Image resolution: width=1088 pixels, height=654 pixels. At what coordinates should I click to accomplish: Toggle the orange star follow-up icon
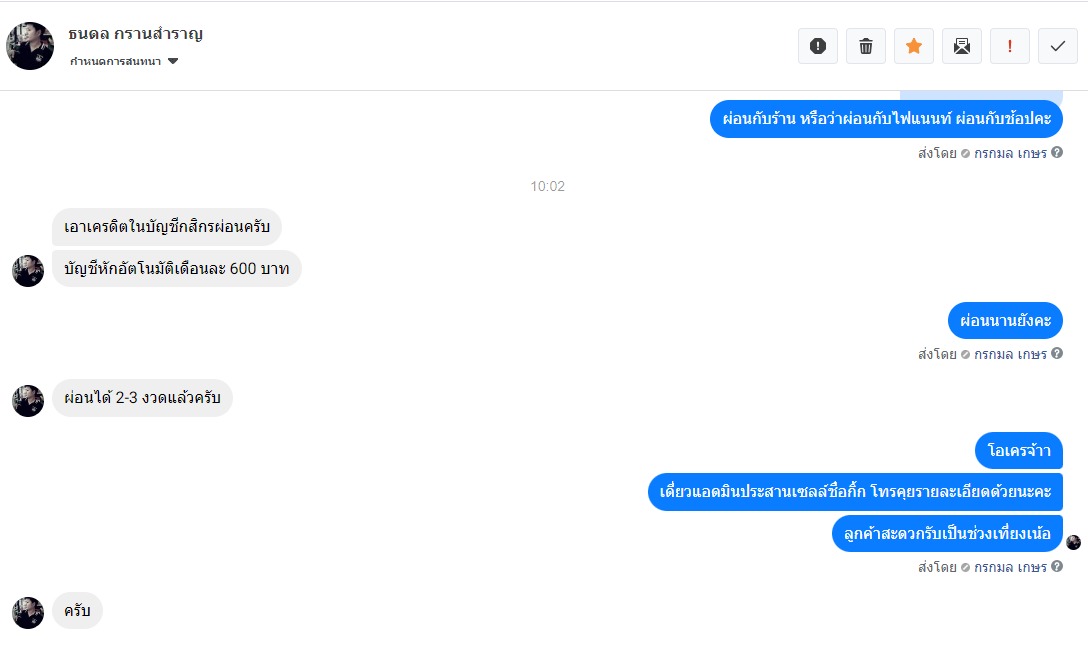[913, 46]
